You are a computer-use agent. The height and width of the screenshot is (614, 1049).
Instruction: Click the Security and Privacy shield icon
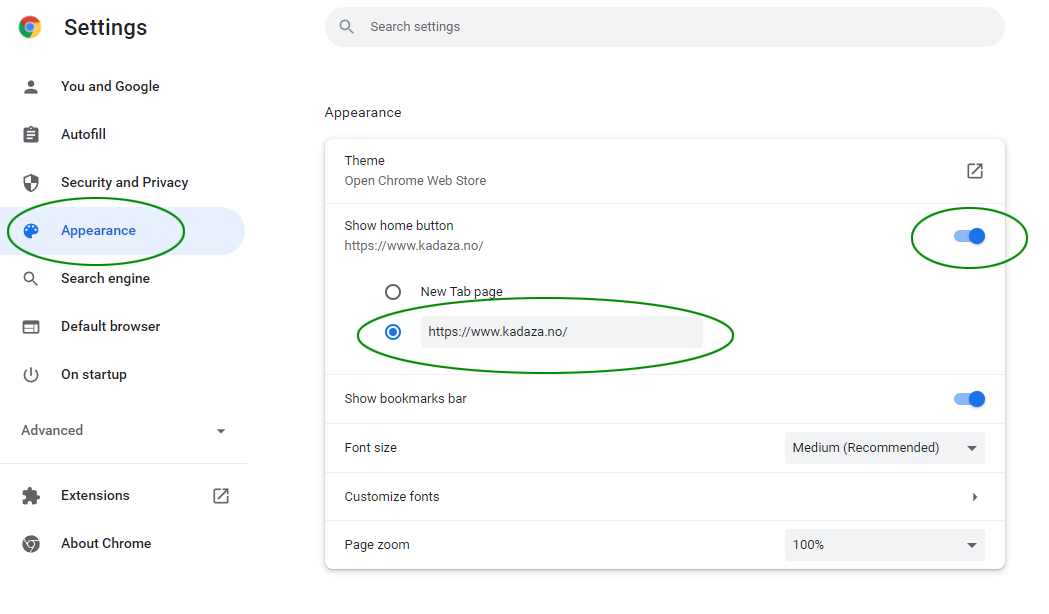[31, 183]
